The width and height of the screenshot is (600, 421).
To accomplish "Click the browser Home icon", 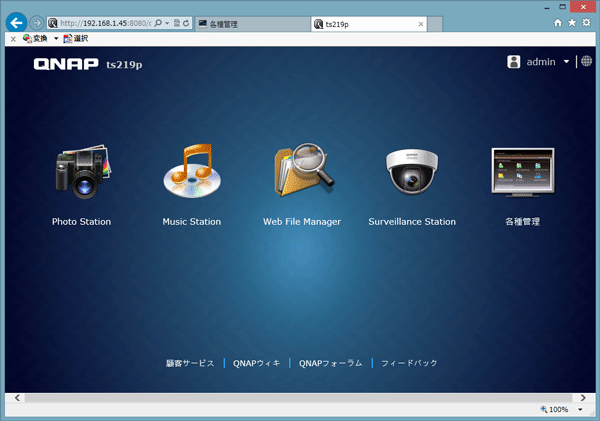I will coord(558,23).
